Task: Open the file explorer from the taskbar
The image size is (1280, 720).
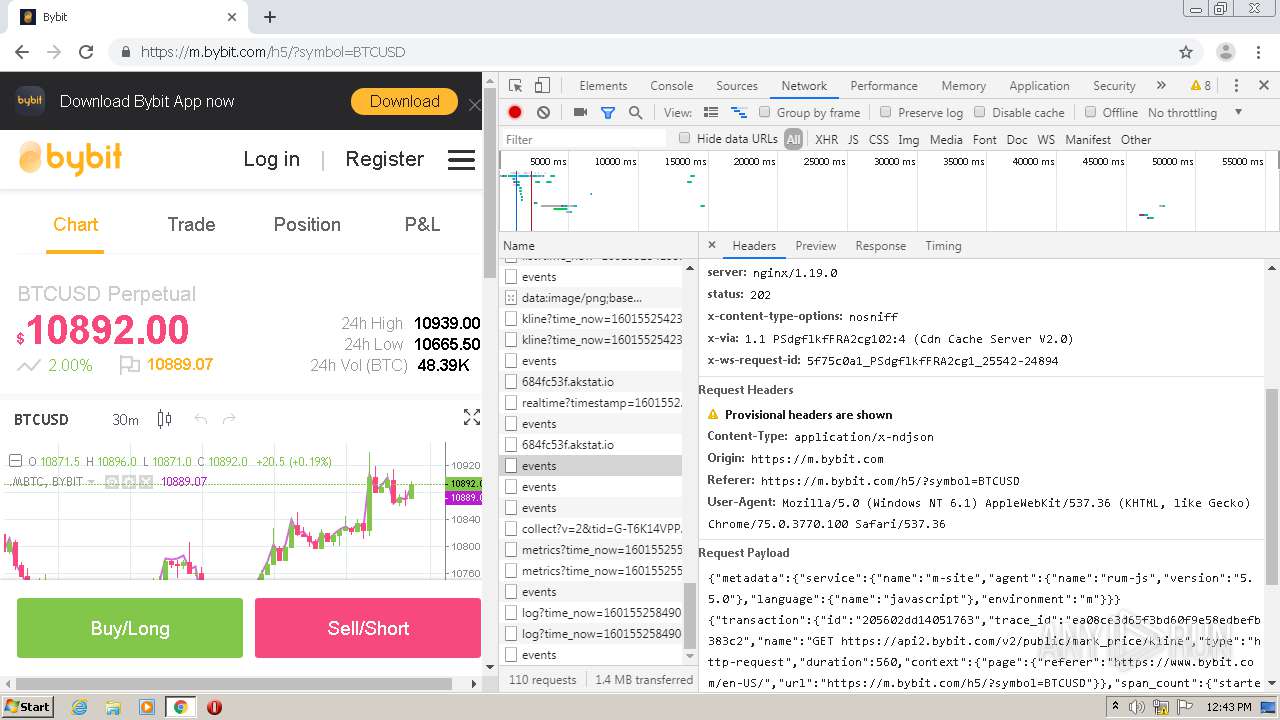Action: 113,707
